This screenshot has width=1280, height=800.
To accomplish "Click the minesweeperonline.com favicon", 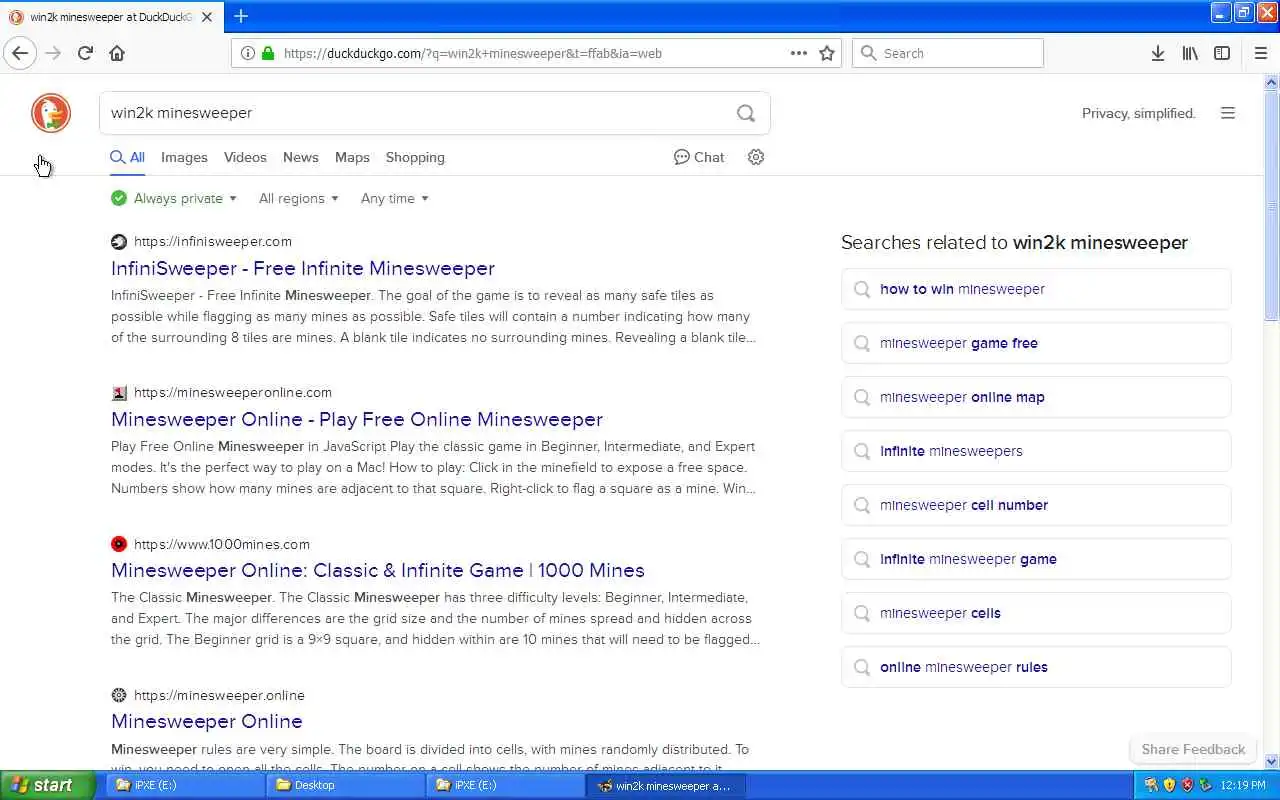I will [x=119, y=393].
